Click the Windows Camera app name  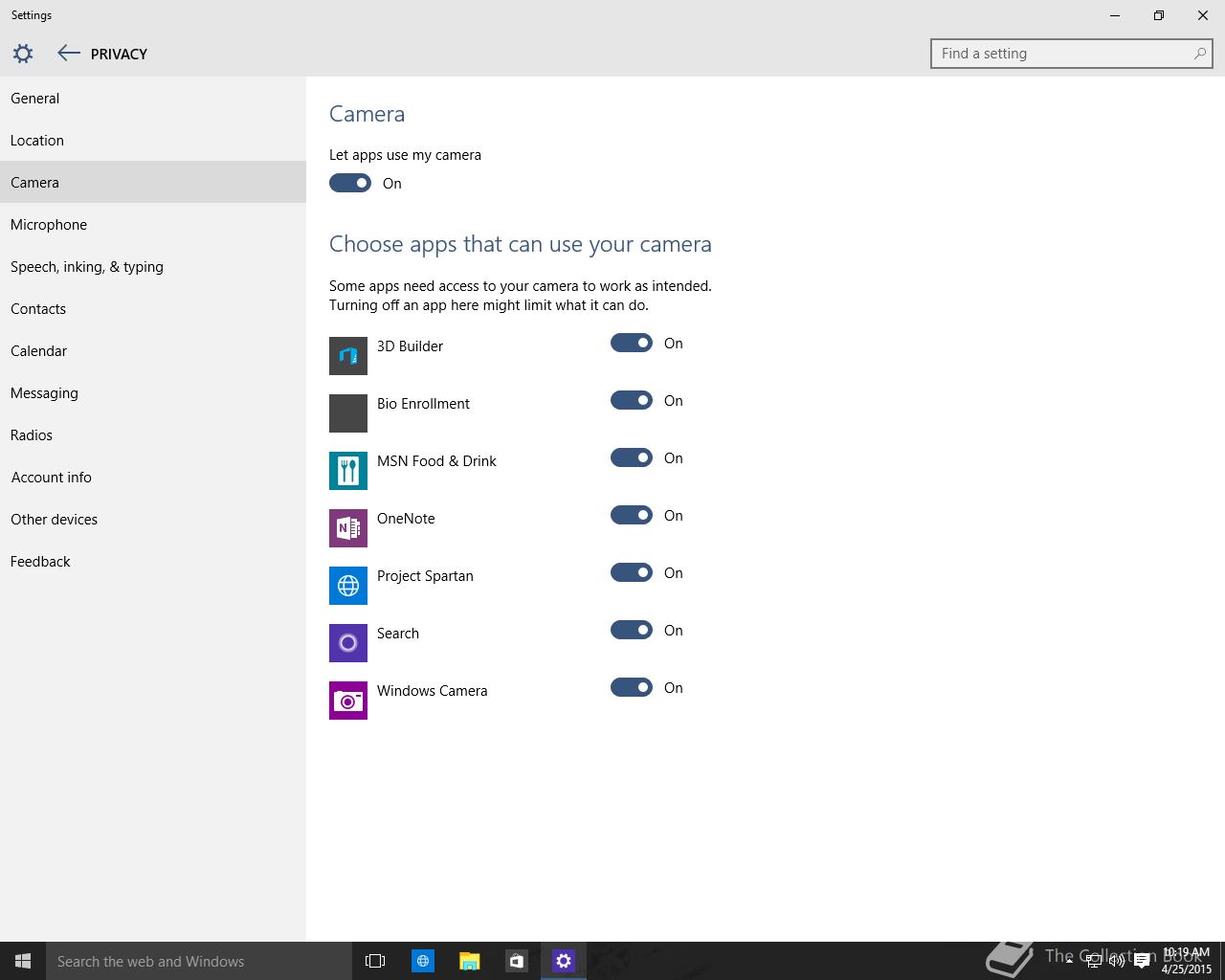432,691
